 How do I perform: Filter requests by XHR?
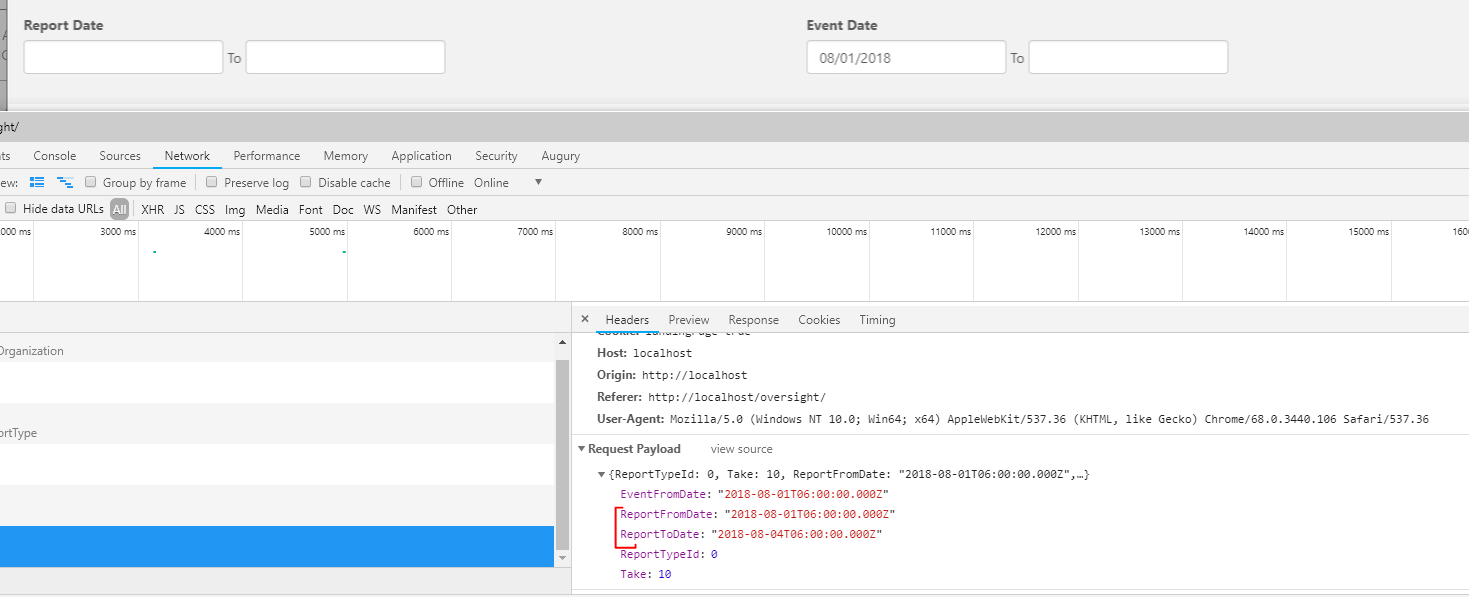pos(153,210)
